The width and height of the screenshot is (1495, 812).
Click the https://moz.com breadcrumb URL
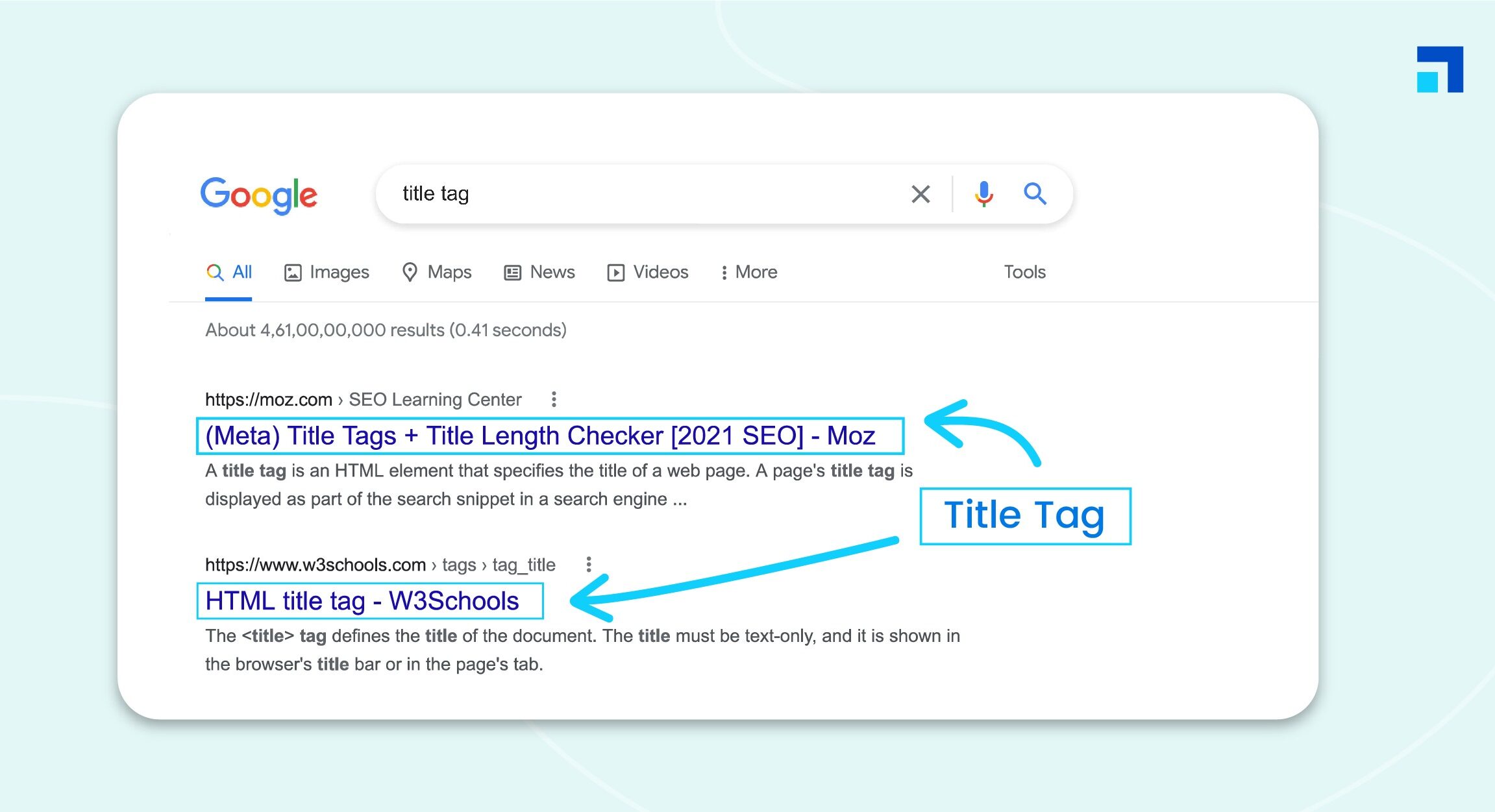tap(269, 399)
